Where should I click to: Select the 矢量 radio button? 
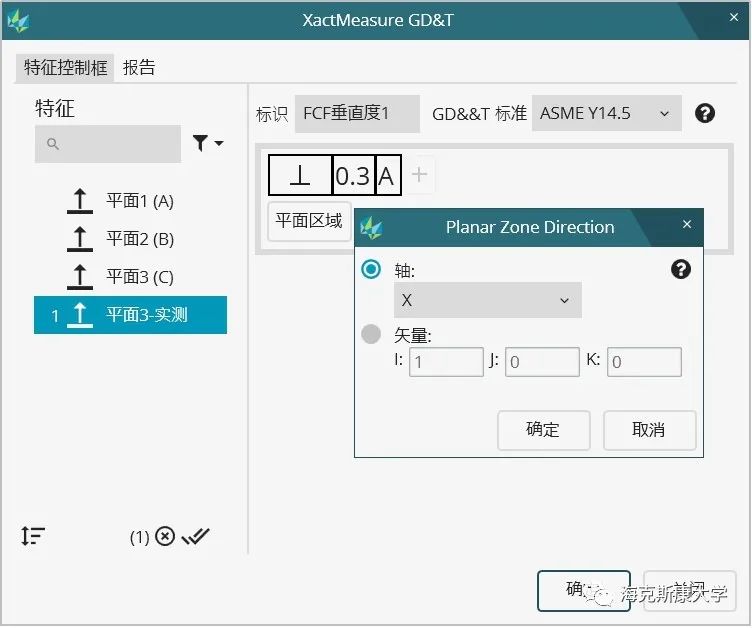(x=371, y=334)
